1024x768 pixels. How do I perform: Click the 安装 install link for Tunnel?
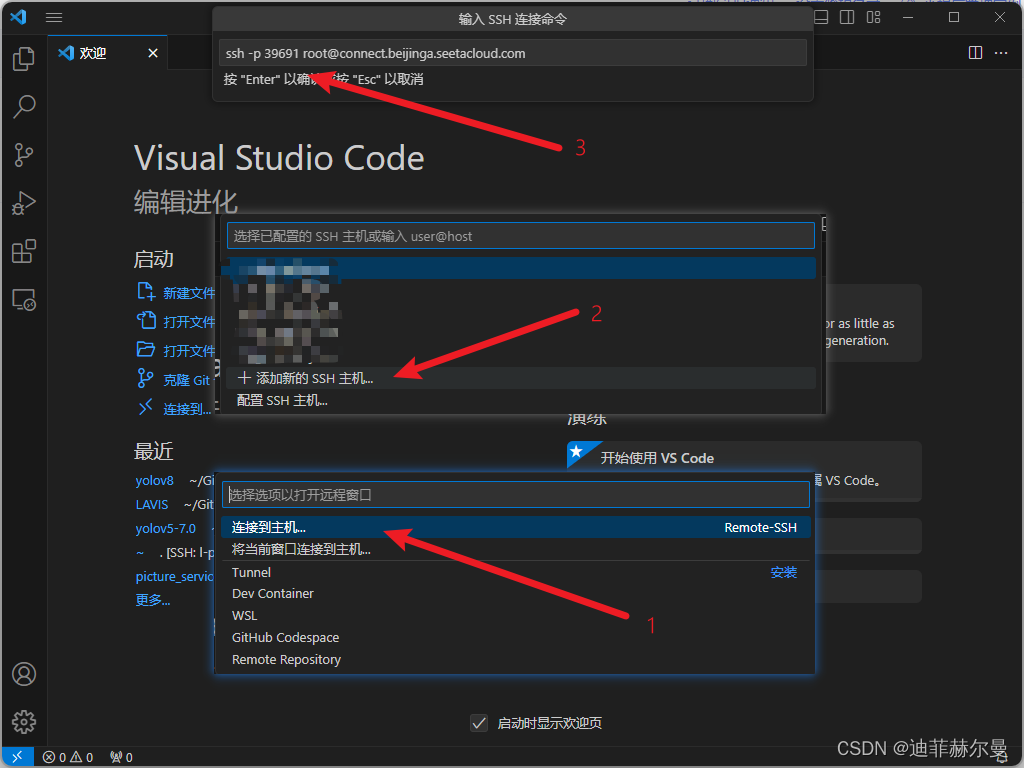click(x=783, y=572)
